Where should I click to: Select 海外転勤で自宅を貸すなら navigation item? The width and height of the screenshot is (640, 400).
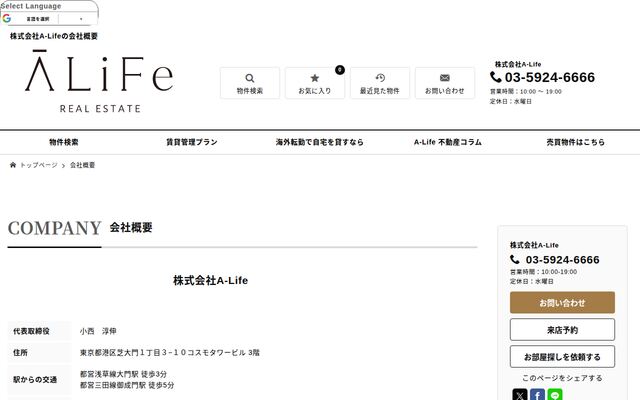tap(320, 142)
